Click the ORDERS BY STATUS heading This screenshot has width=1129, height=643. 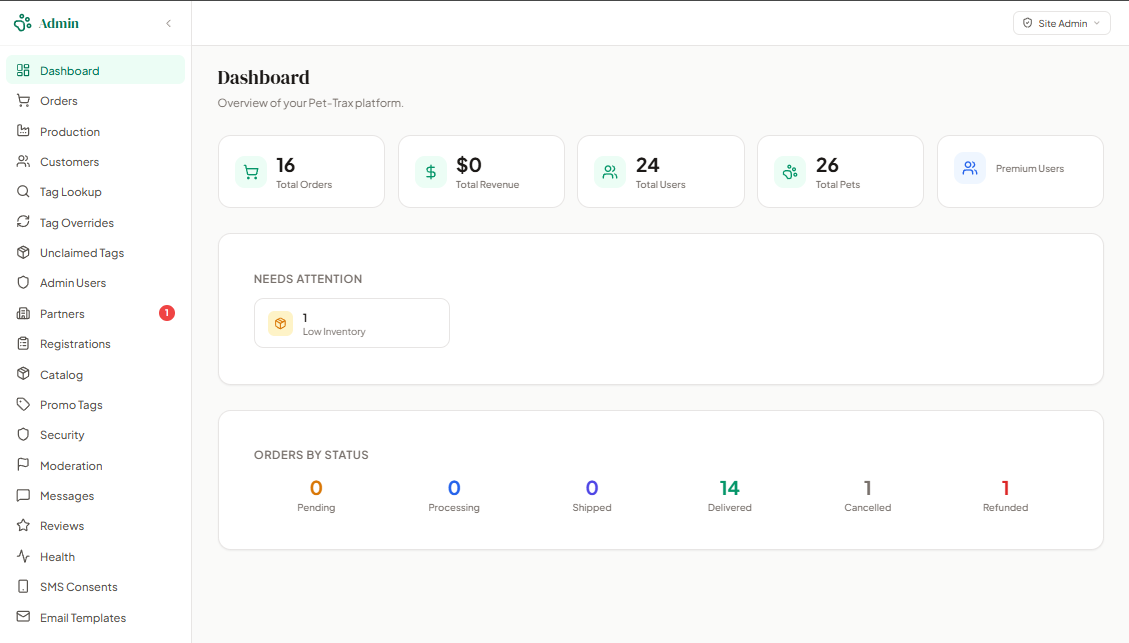pos(311,455)
